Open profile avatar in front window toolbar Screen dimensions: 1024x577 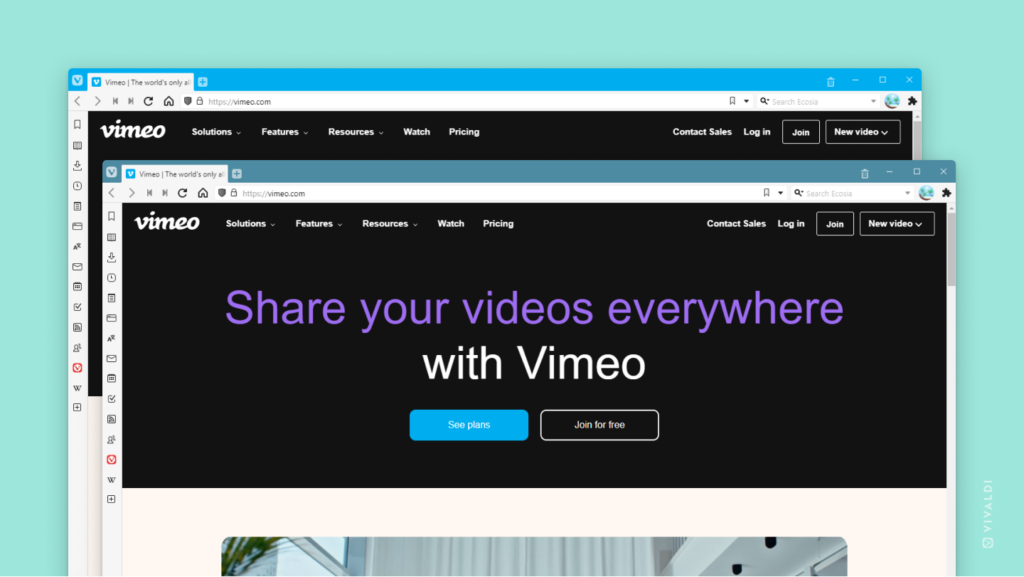926,193
